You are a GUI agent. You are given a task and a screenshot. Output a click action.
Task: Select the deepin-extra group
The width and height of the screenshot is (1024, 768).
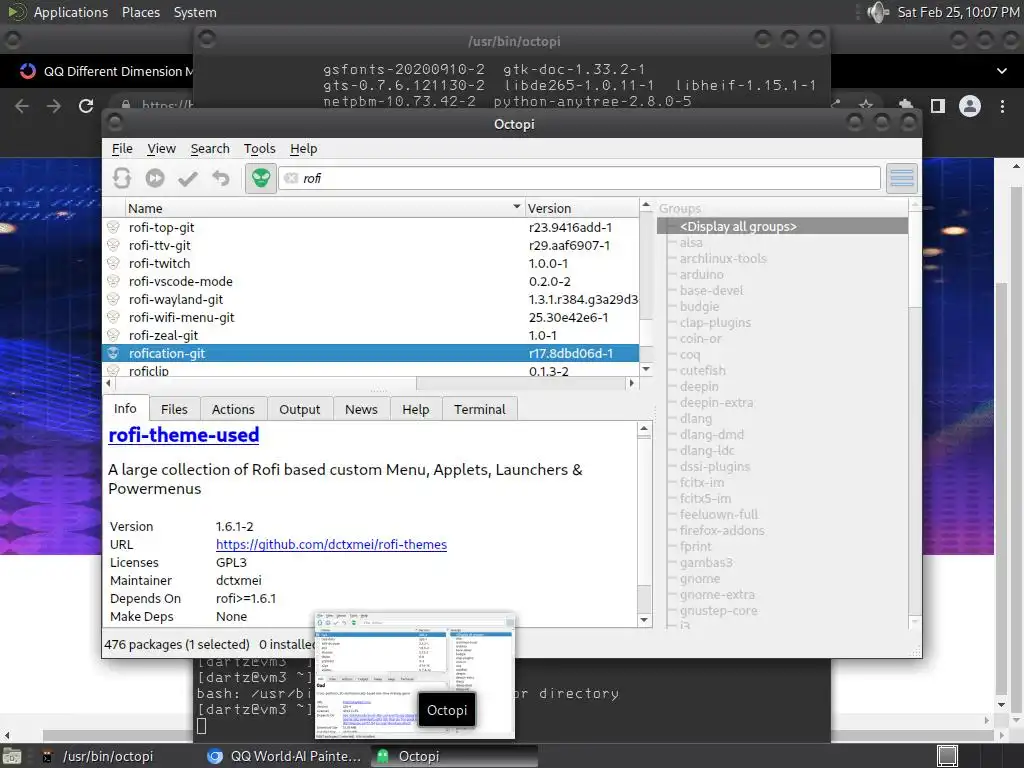click(716, 402)
